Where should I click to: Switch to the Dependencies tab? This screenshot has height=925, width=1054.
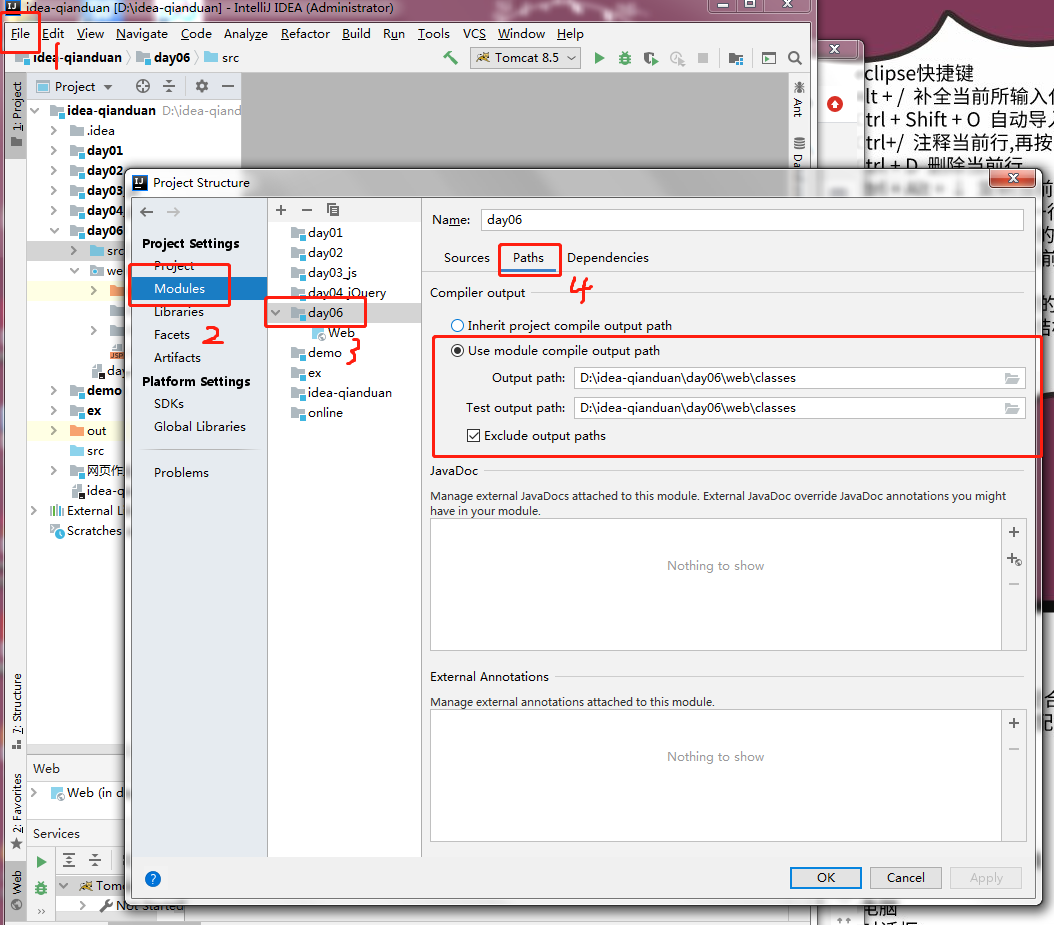tap(608, 257)
